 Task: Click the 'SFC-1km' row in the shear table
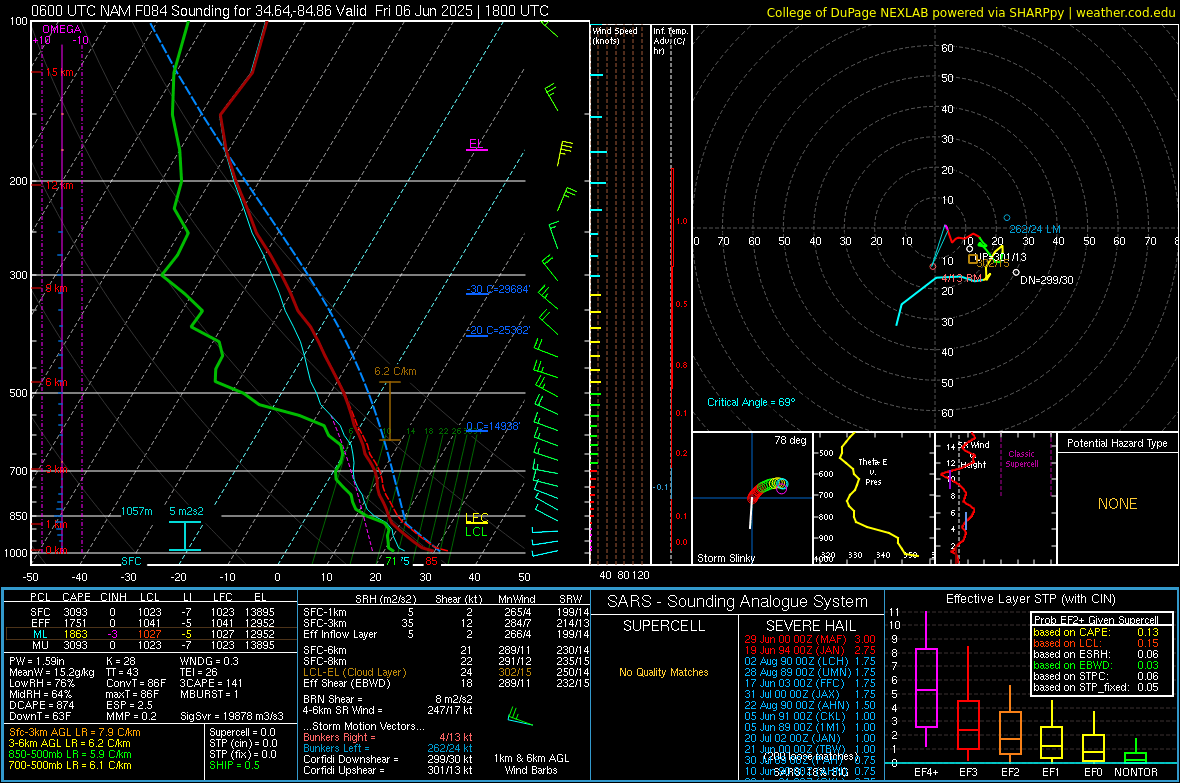pos(446,612)
